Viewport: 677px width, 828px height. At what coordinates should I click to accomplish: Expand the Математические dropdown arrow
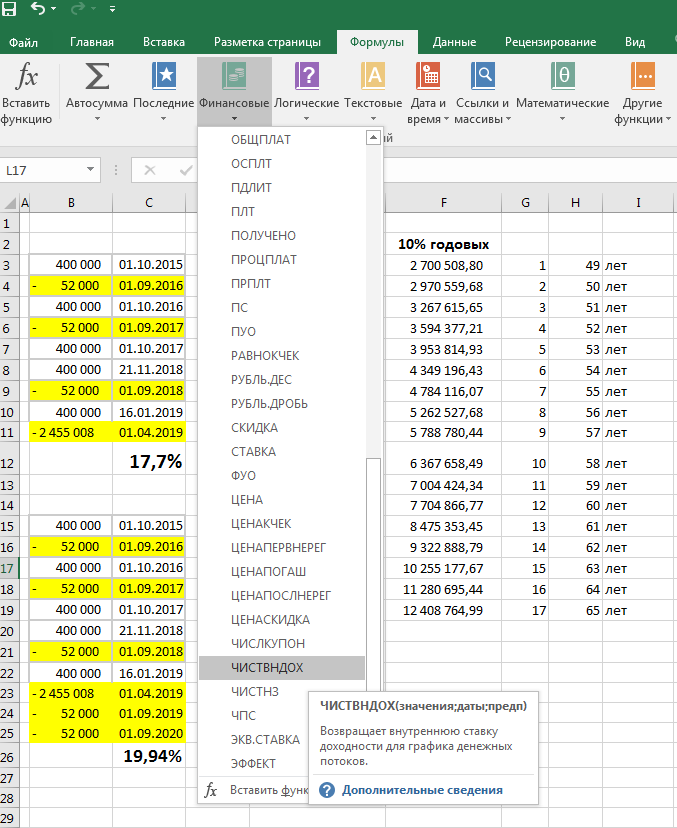point(562,119)
